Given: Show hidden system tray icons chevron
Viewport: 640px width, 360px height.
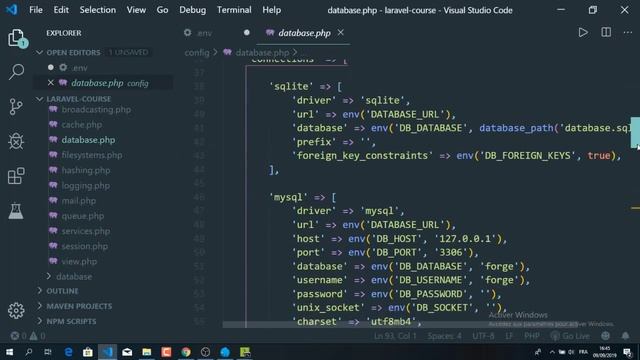Looking at the screenshot, I should [x=552, y=352].
